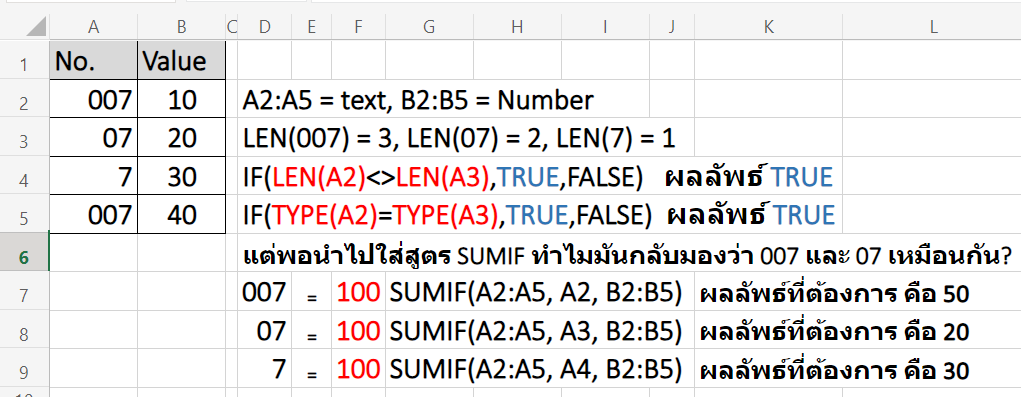Image resolution: width=1021 pixels, height=397 pixels.
Task: Select cell B4 containing 30
Action: point(182,176)
